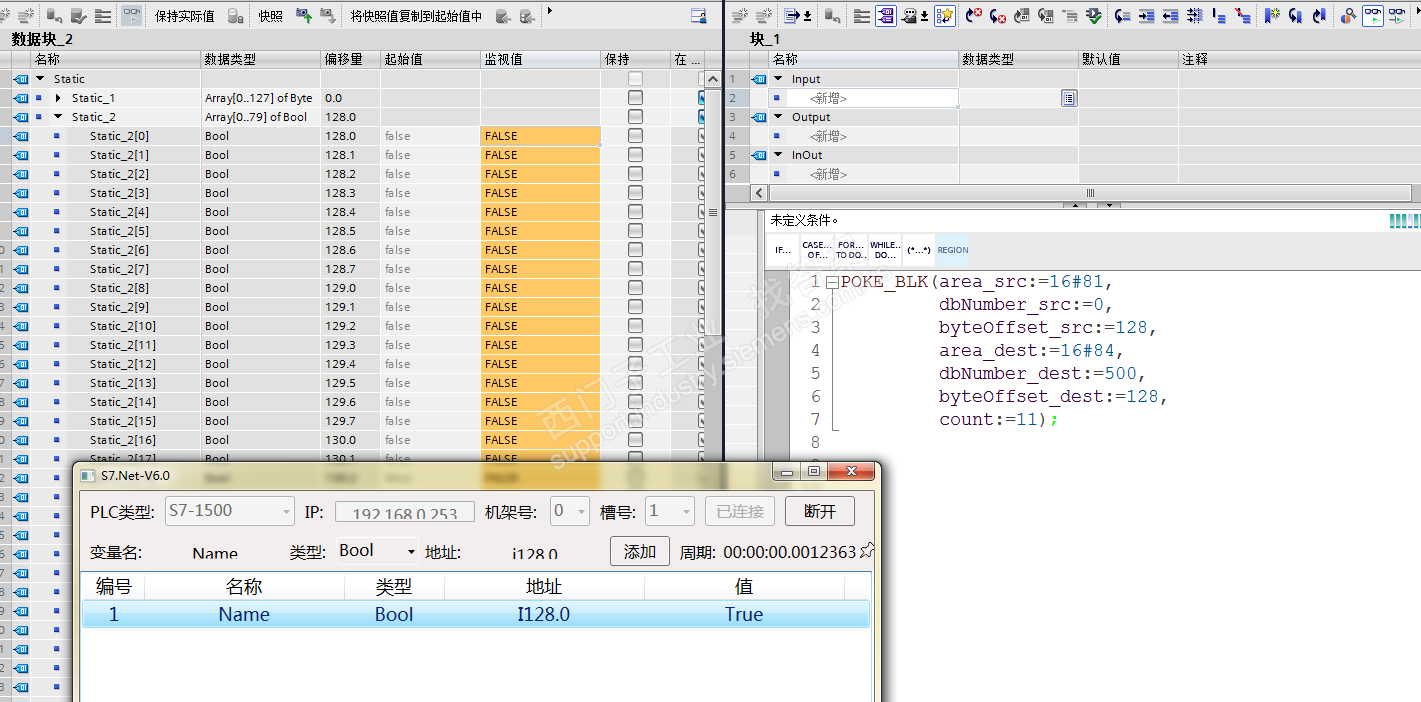Click the show favorites star icon in 块_1 toolbar
Image resolution: width=1421 pixels, height=702 pixels.
[x=944, y=15]
